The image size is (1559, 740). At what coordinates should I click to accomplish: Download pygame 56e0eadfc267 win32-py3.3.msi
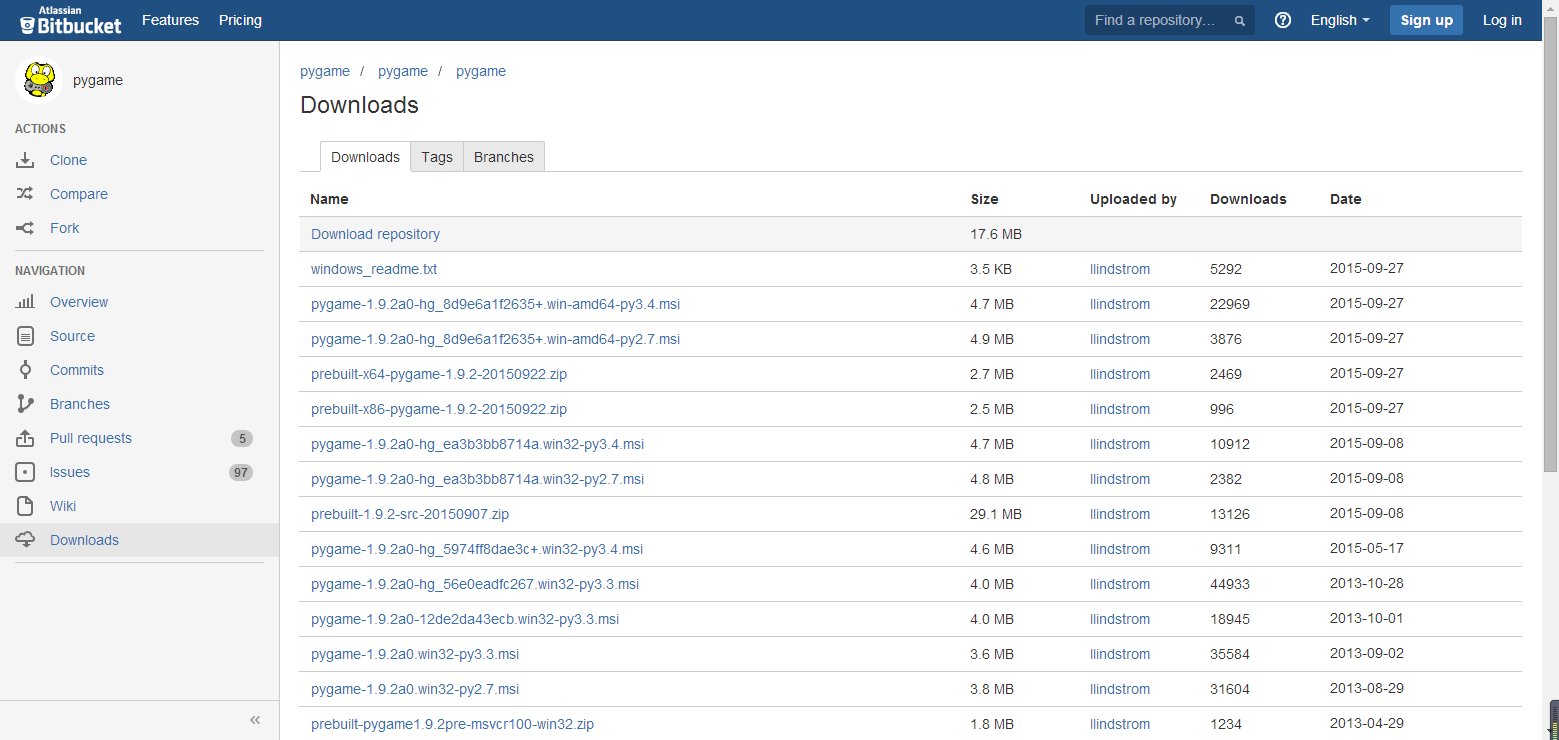[475, 584]
